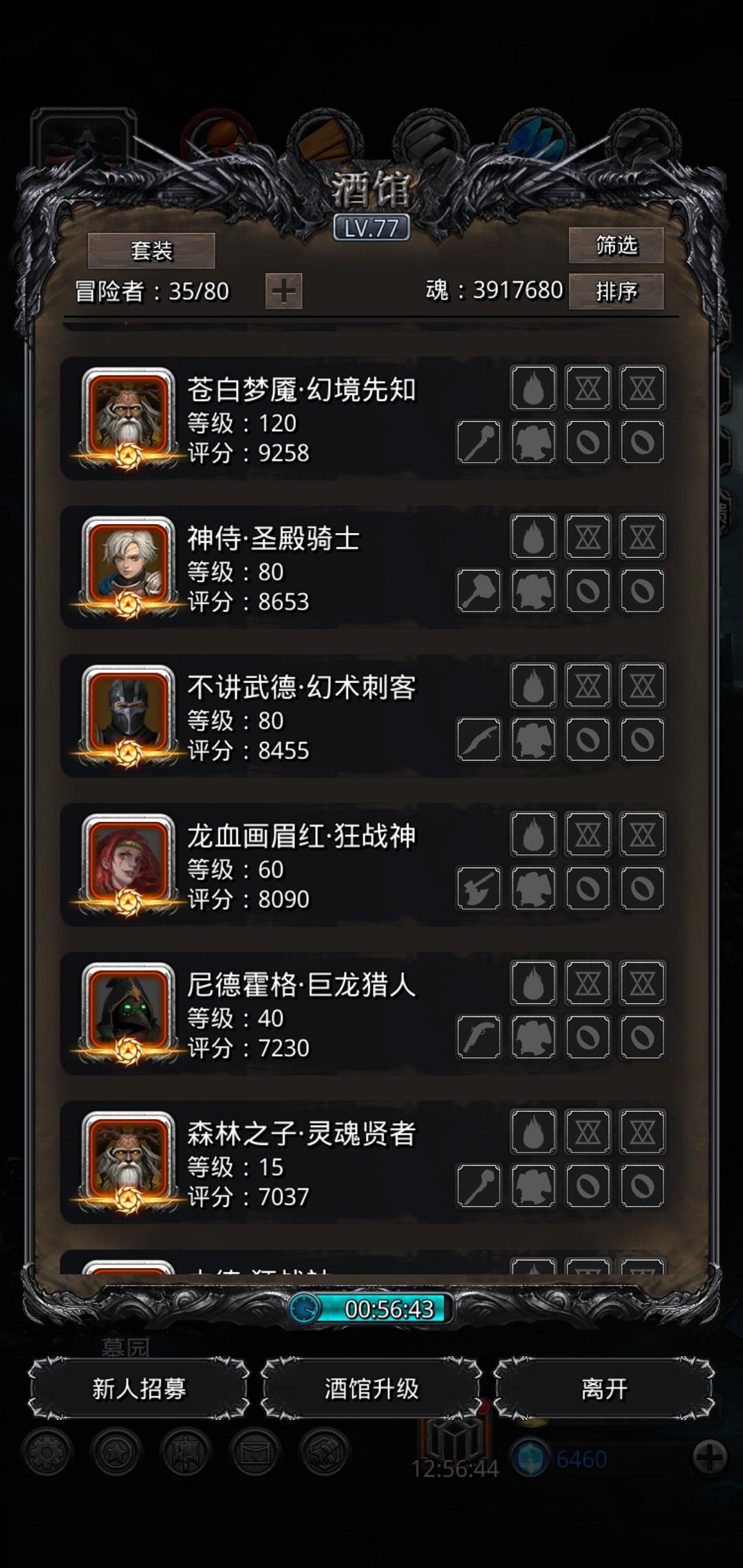The height and width of the screenshot is (1568, 743).
Task: Click the plus icon beside 6460 gems
Action: 710,1456
